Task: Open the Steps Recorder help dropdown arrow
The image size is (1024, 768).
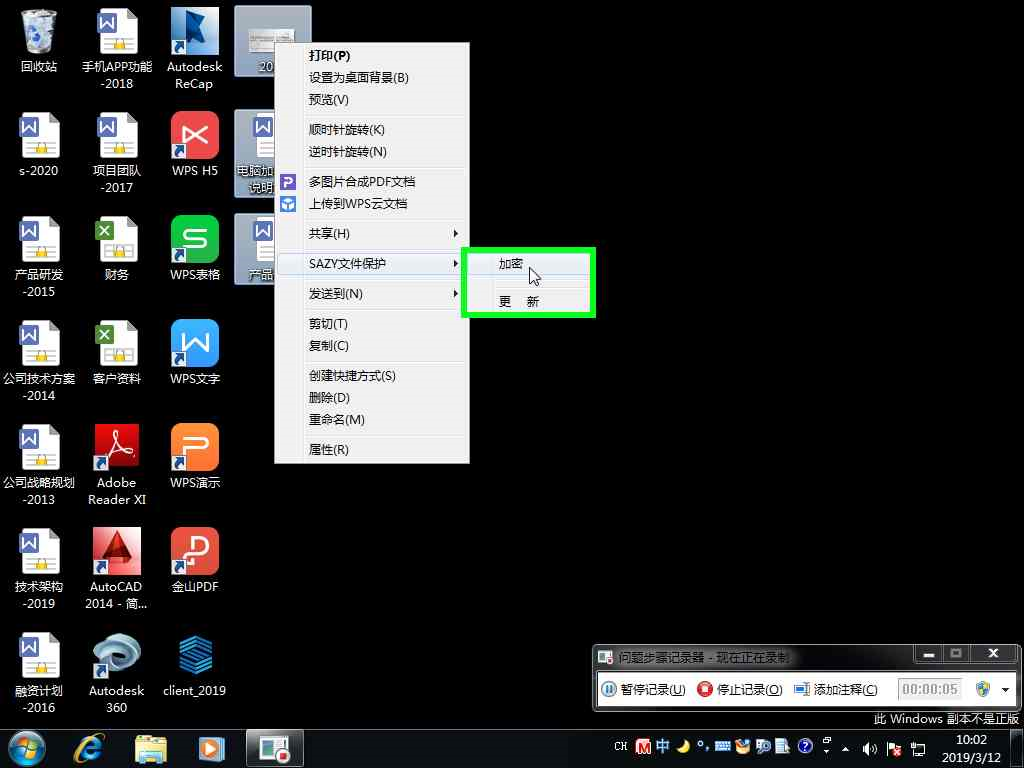Action: 1005,689
